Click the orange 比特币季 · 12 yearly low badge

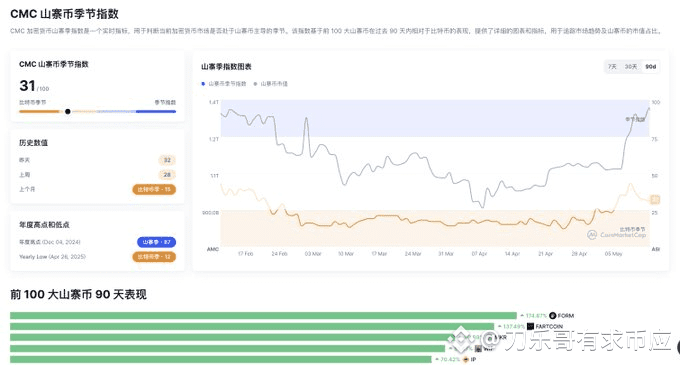pos(154,257)
